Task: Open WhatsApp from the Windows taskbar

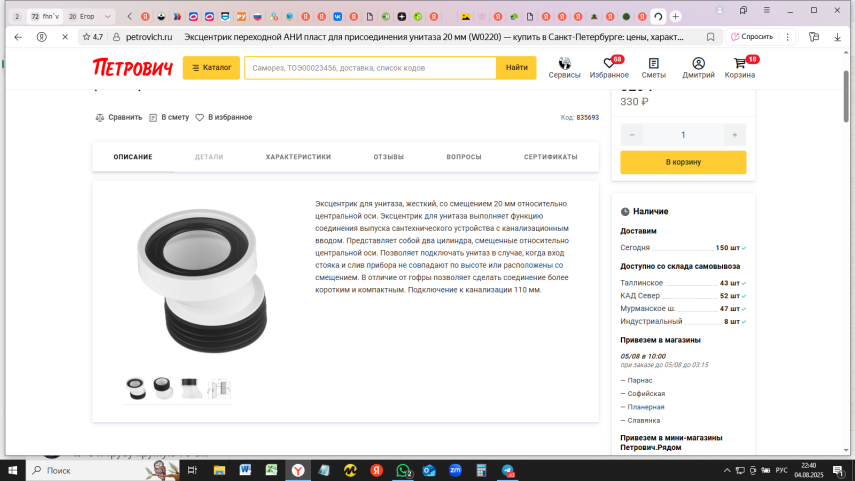Action: pos(403,470)
